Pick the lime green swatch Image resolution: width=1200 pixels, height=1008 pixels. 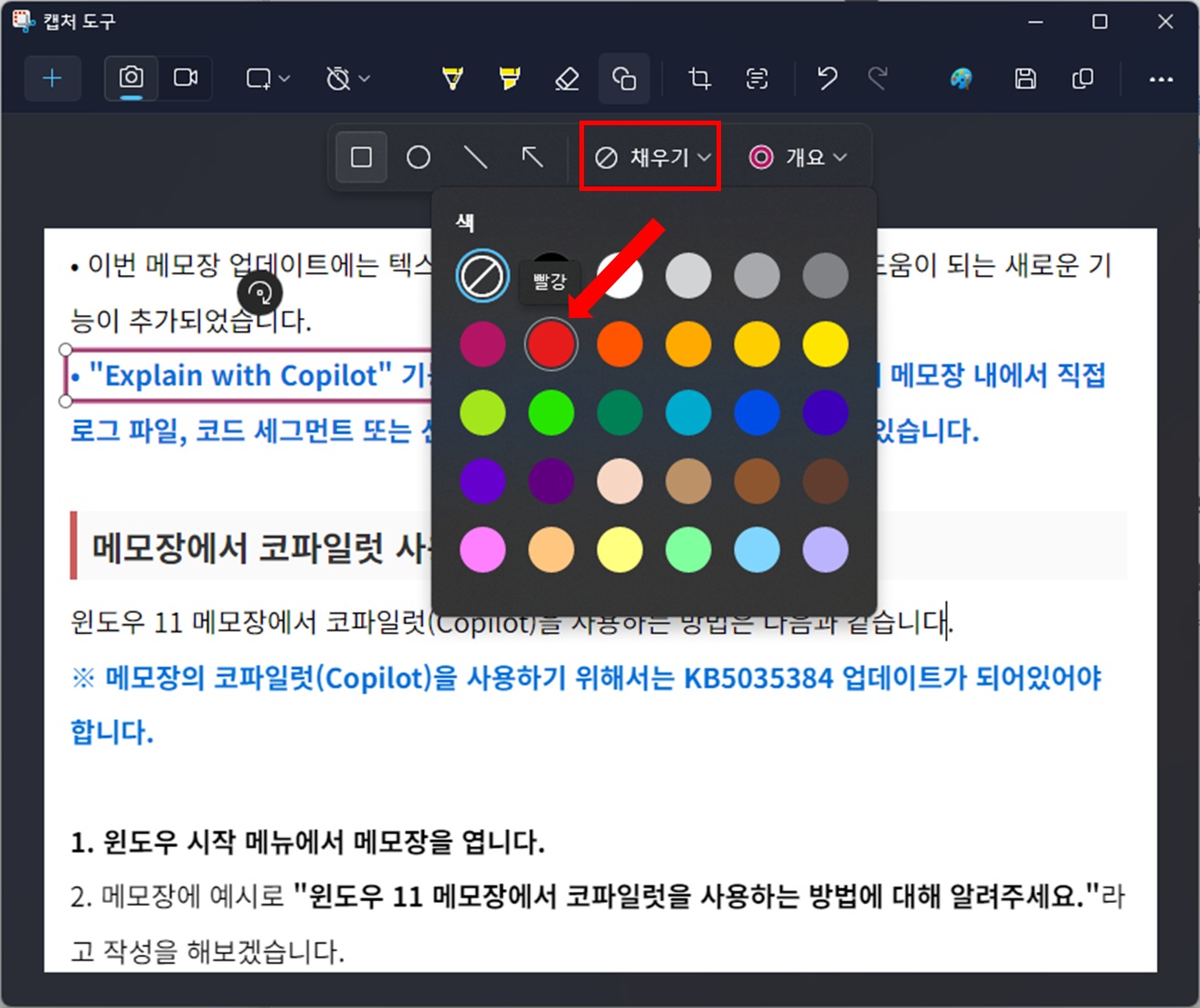483,413
